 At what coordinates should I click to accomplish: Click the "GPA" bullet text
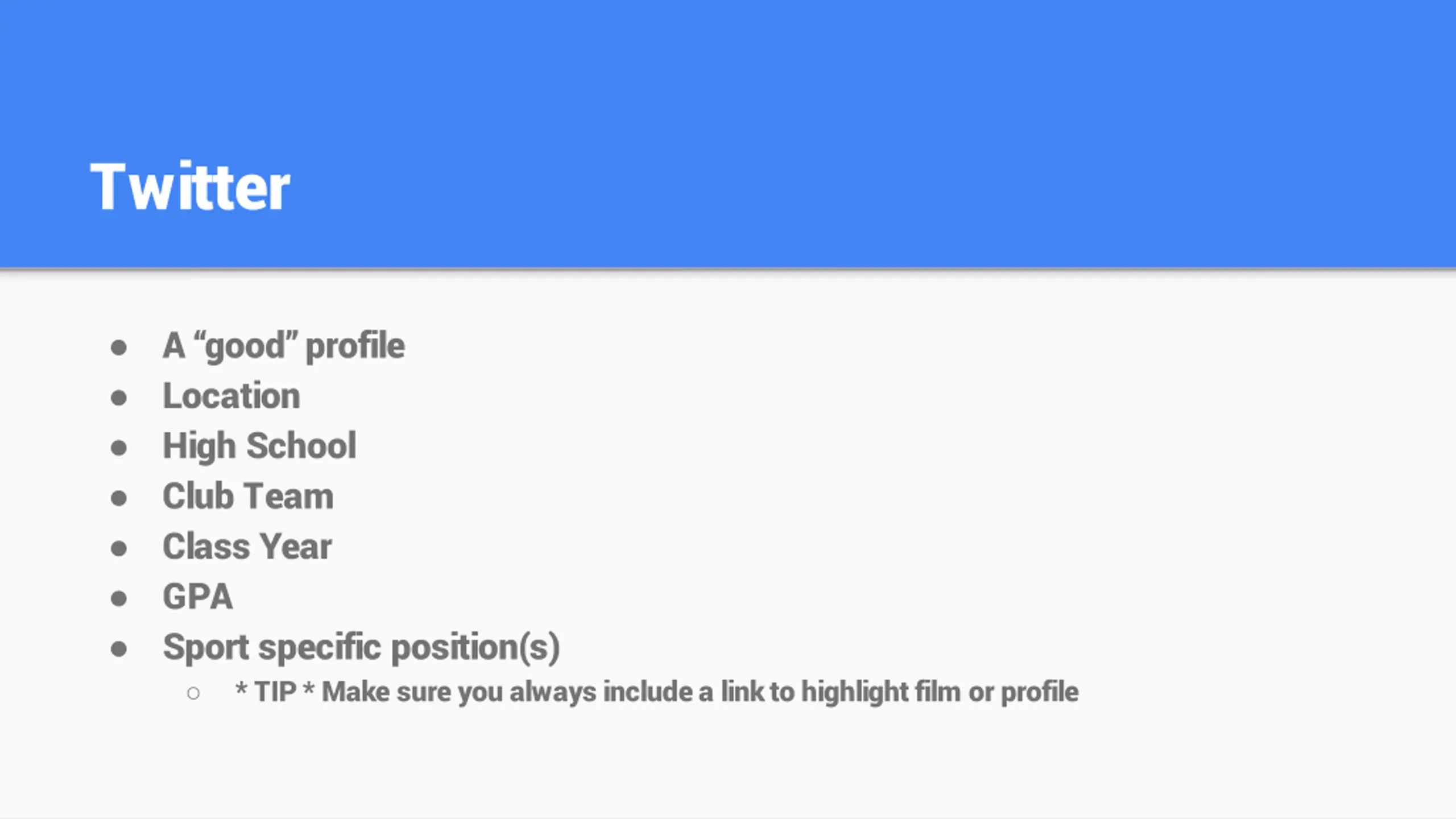pyautogui.click(x=198, y=597)
